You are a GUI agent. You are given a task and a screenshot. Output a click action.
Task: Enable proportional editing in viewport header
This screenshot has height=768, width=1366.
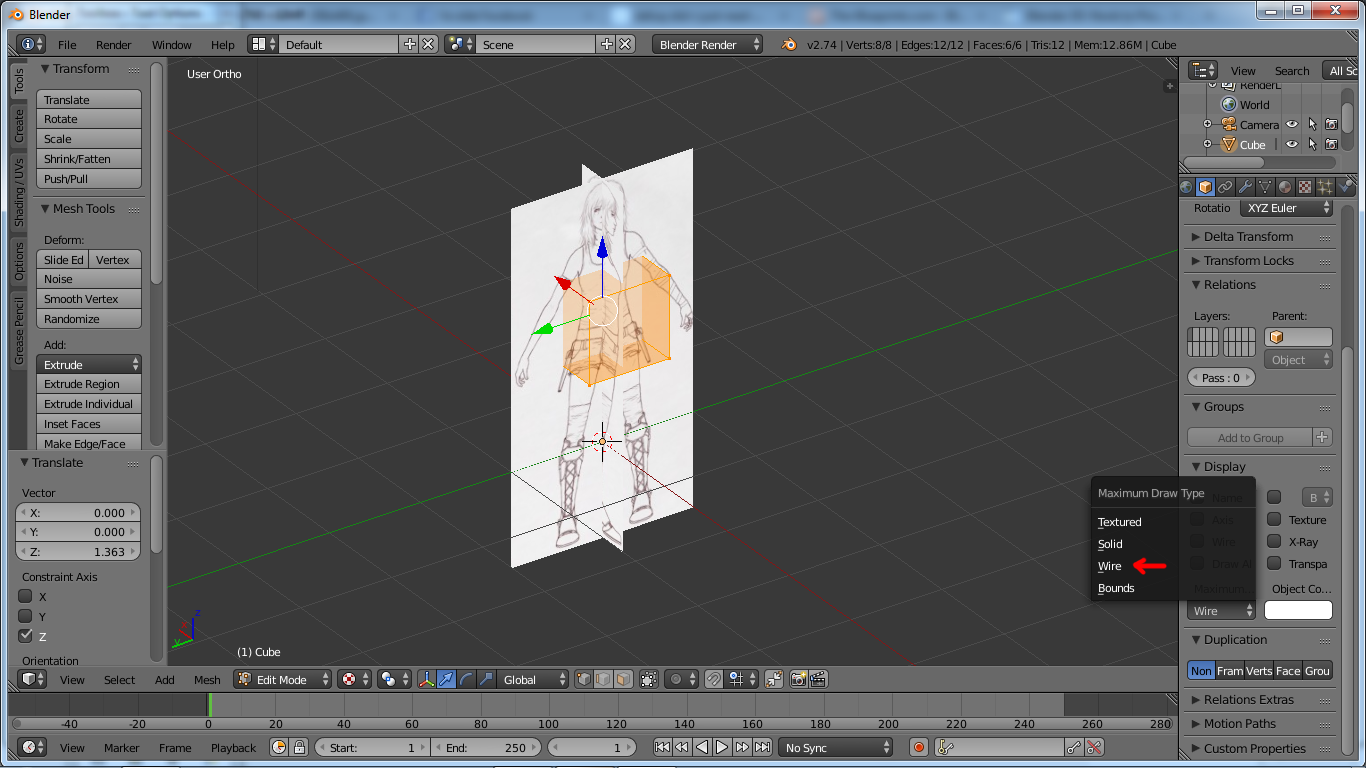675,679
